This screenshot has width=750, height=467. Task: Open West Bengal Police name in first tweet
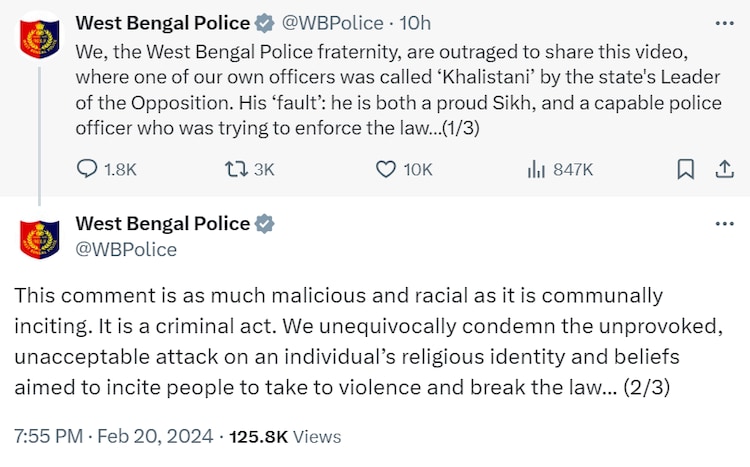(x=164, y=22)
